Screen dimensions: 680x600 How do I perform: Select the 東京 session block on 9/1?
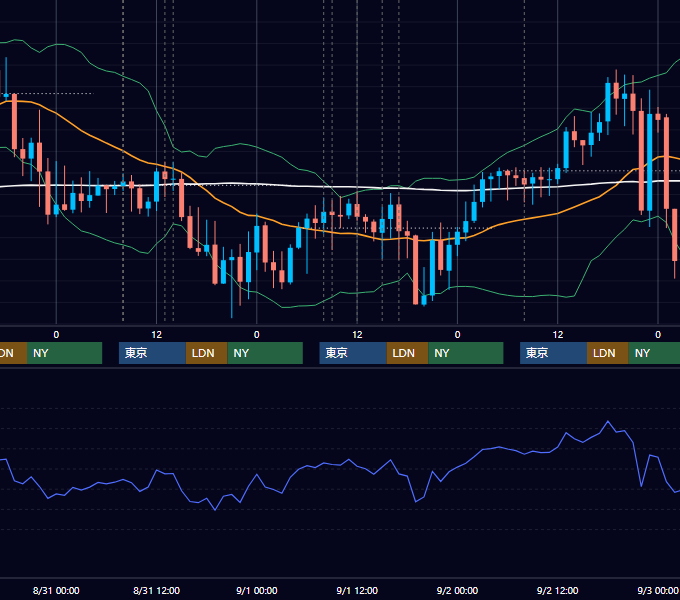point(353,353)
